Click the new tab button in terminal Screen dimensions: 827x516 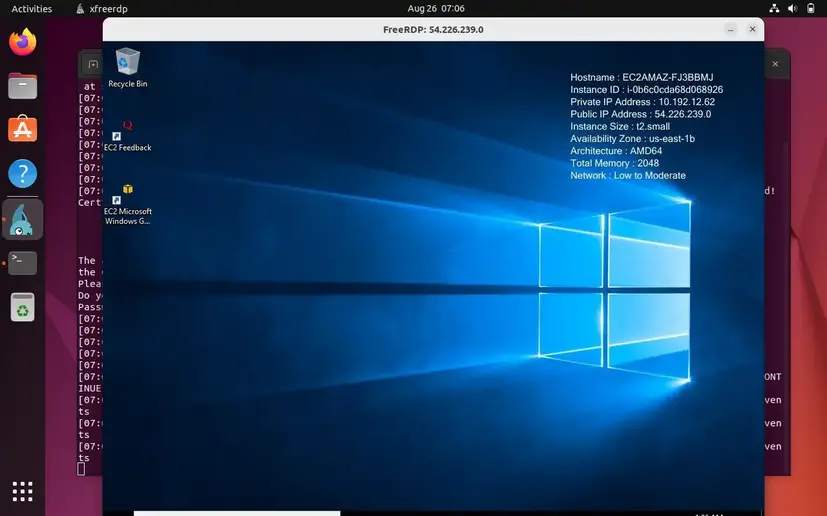click(92, 65)
